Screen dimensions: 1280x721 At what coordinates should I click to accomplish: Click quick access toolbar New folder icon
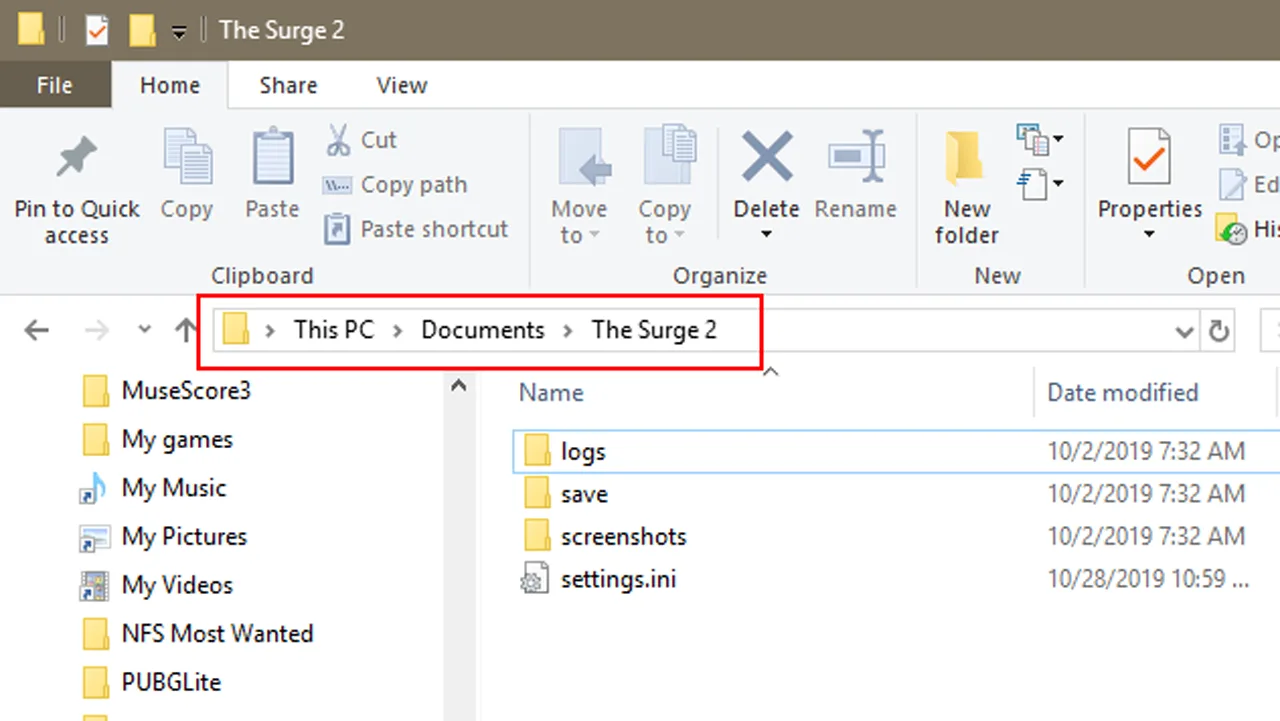click(141, 30)
